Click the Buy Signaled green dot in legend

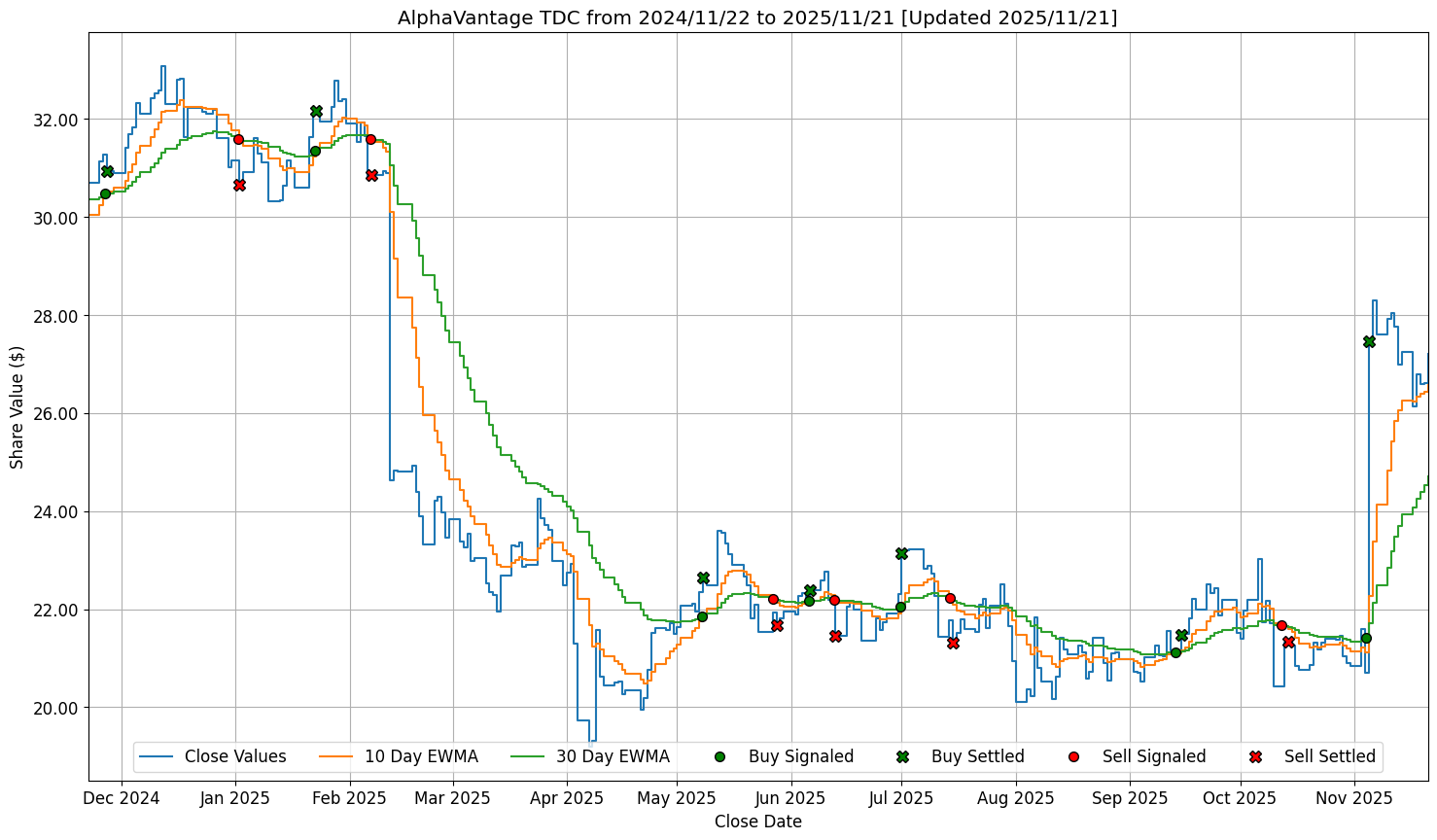(x=719, y=756)
